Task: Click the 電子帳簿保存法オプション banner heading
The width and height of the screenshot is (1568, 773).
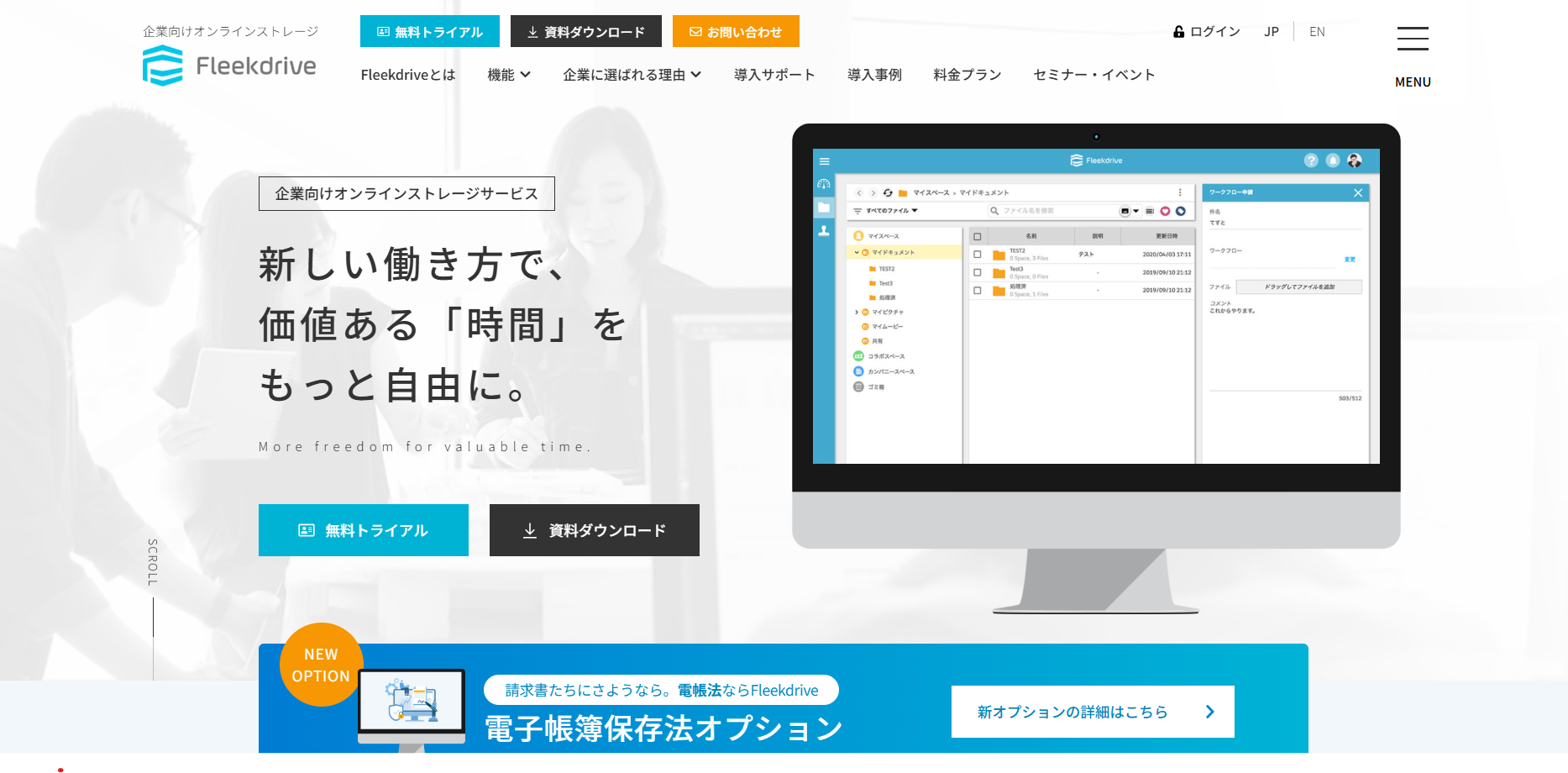Action: (663, 728)
